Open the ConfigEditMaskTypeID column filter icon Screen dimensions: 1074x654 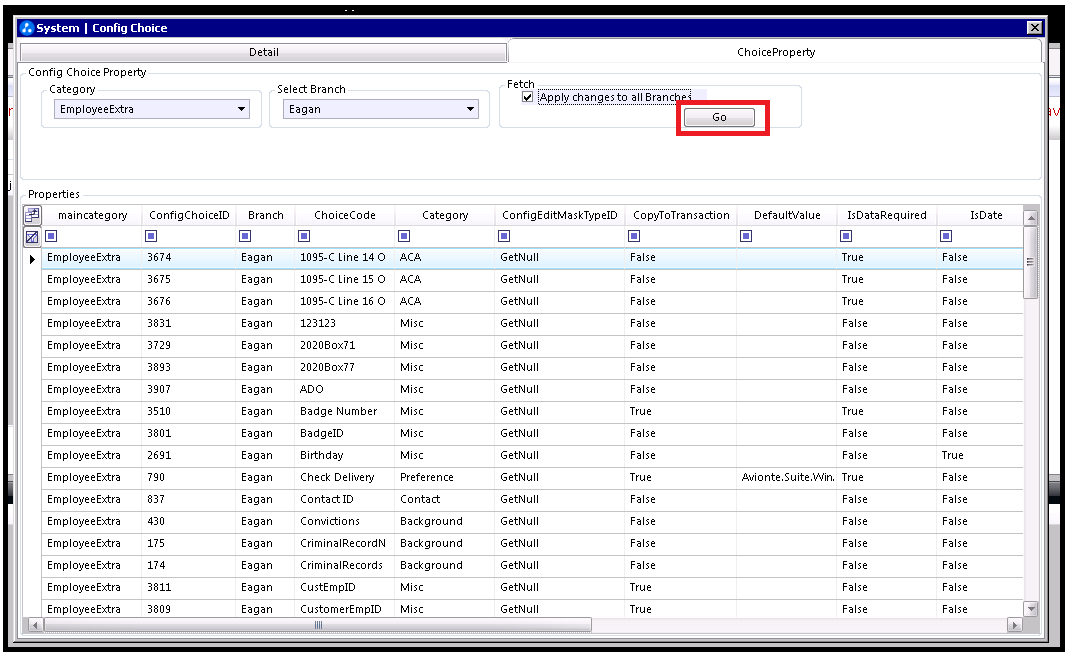pos(504,236)
